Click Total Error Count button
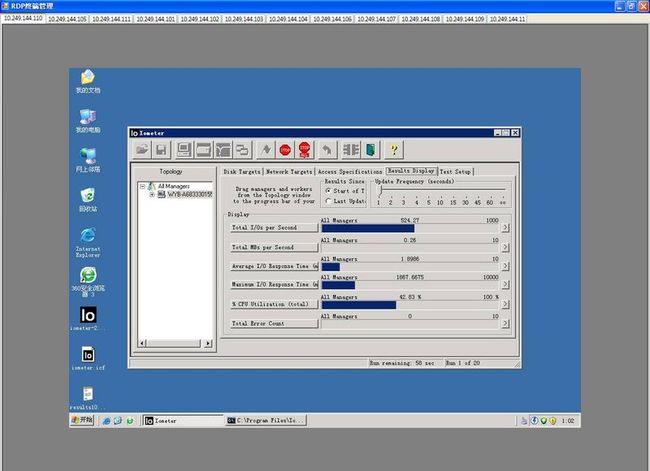Image resolution: width=650 pixels, height=471 pixels. pos(274,323)
